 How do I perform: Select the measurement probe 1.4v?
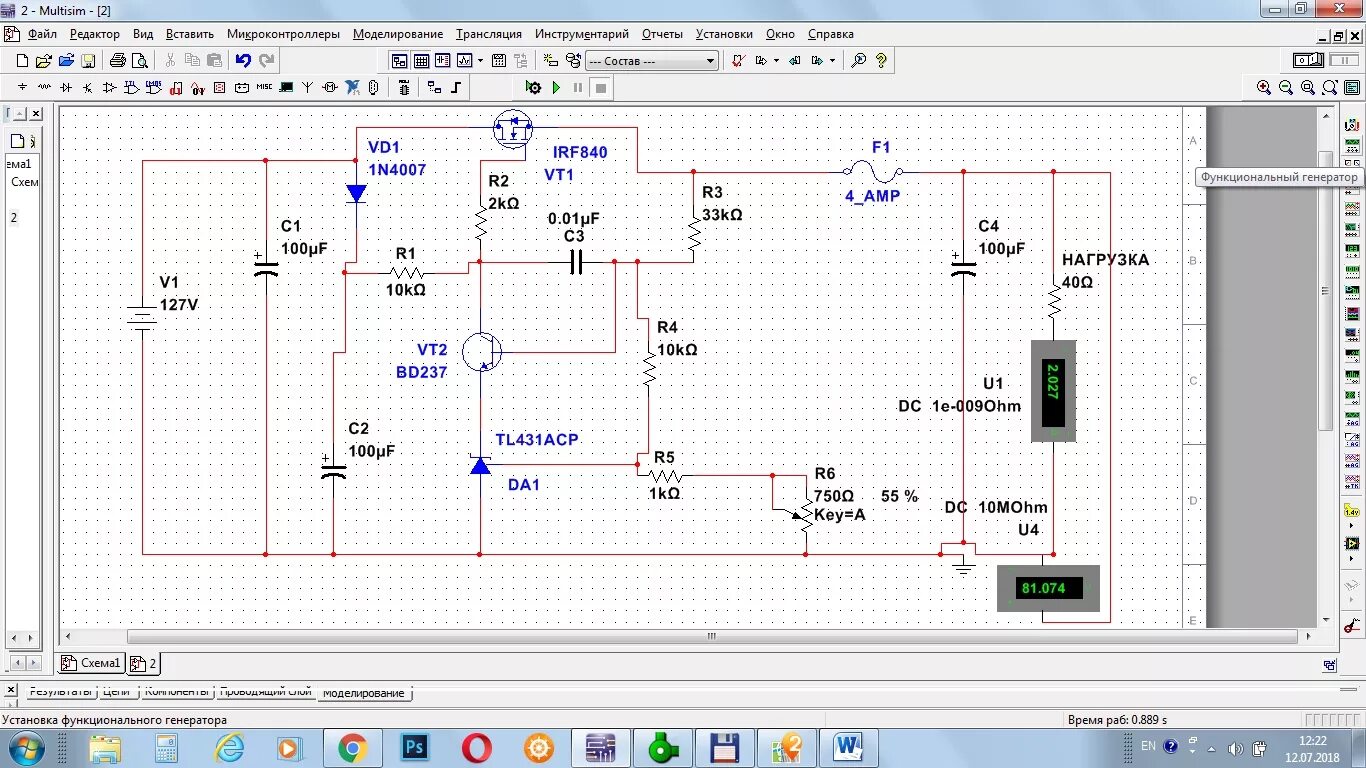1352,509
